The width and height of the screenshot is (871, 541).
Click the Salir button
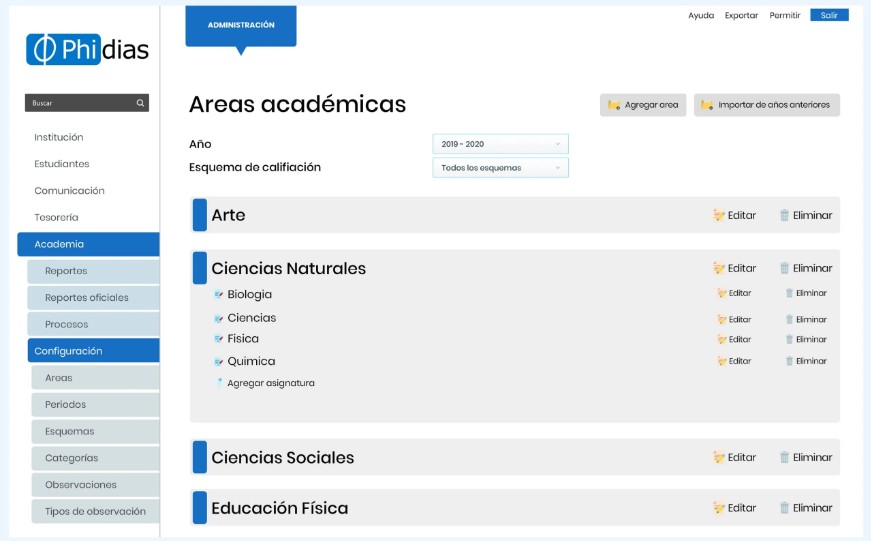pos(829,15)
